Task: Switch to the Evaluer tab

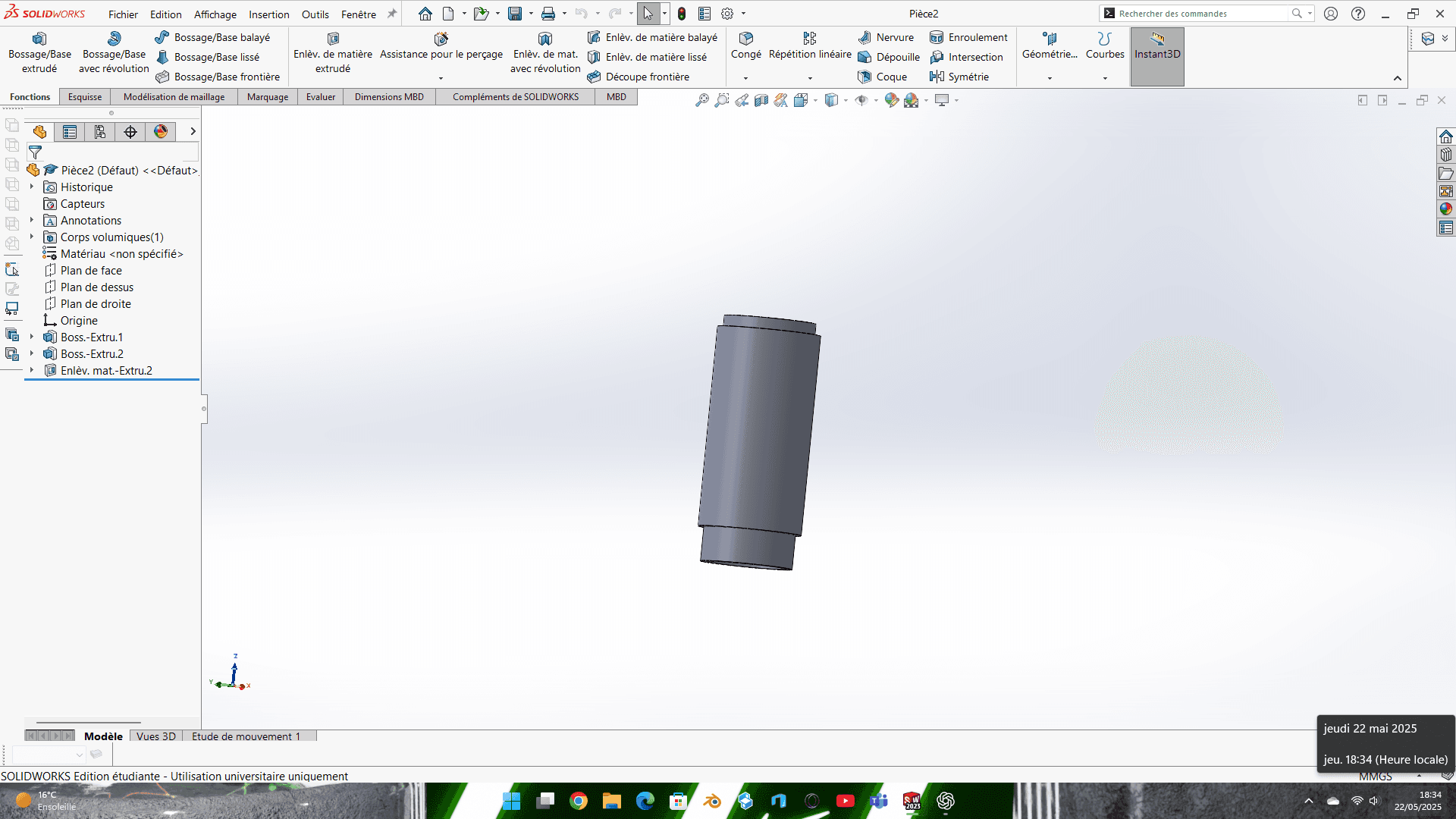Action: click(321, 97)
